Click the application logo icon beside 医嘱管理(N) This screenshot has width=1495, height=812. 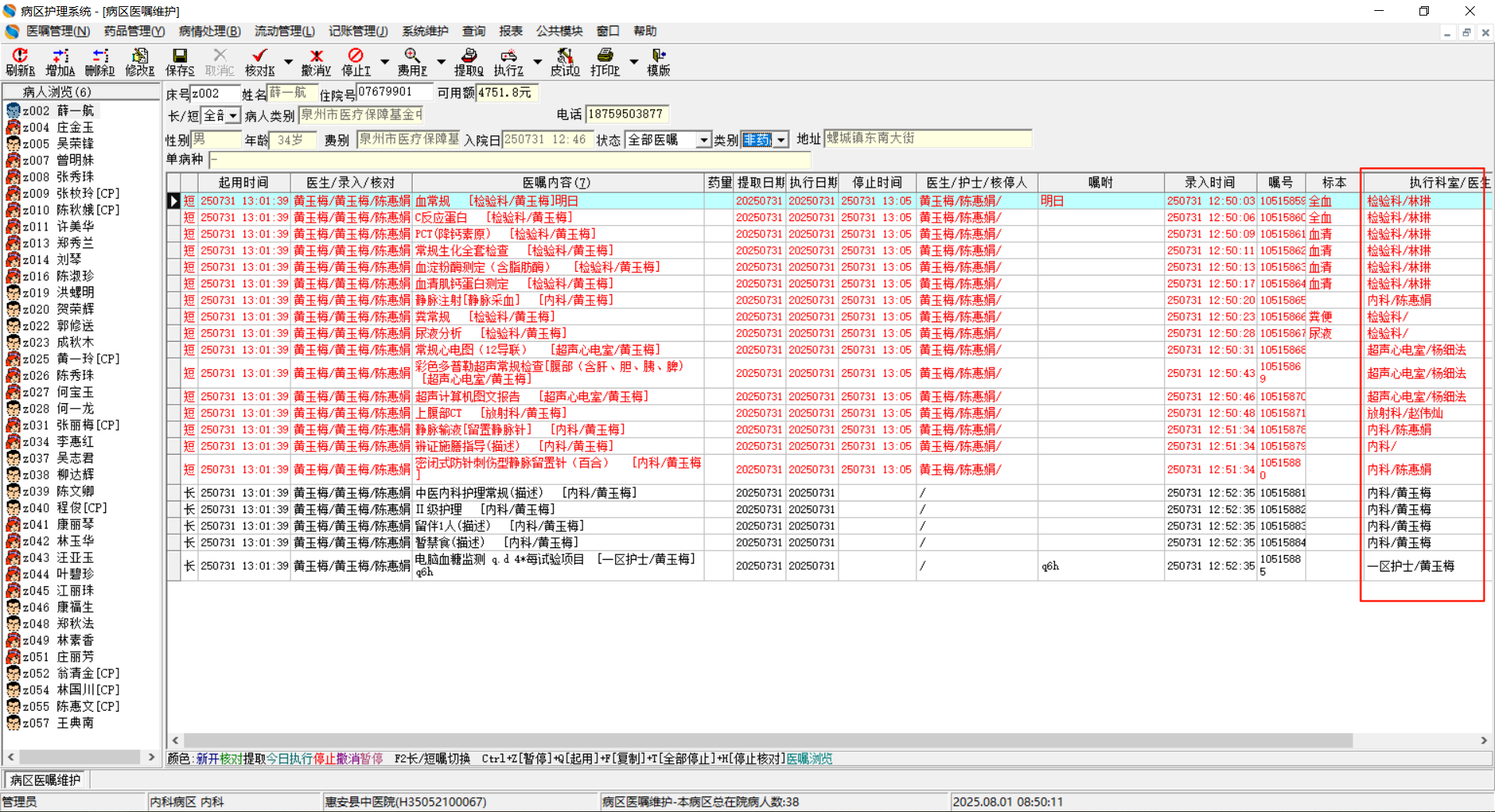(12, 31)
